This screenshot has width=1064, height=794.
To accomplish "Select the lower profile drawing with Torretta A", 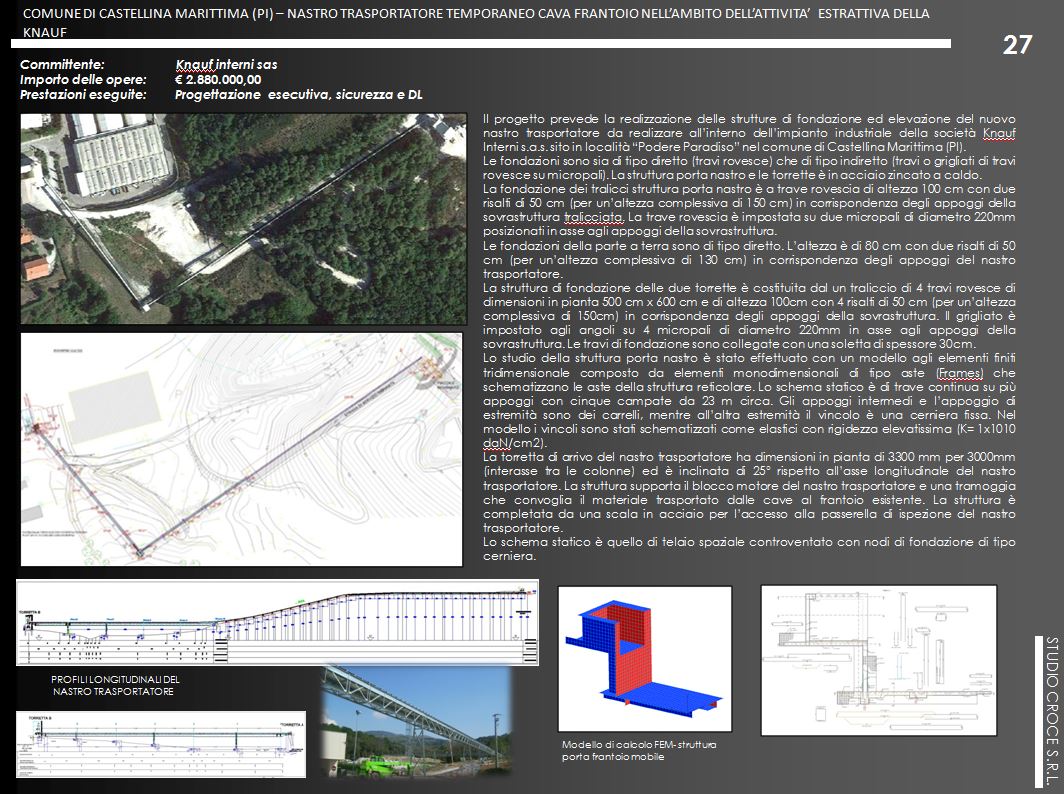I will (161, 744).
